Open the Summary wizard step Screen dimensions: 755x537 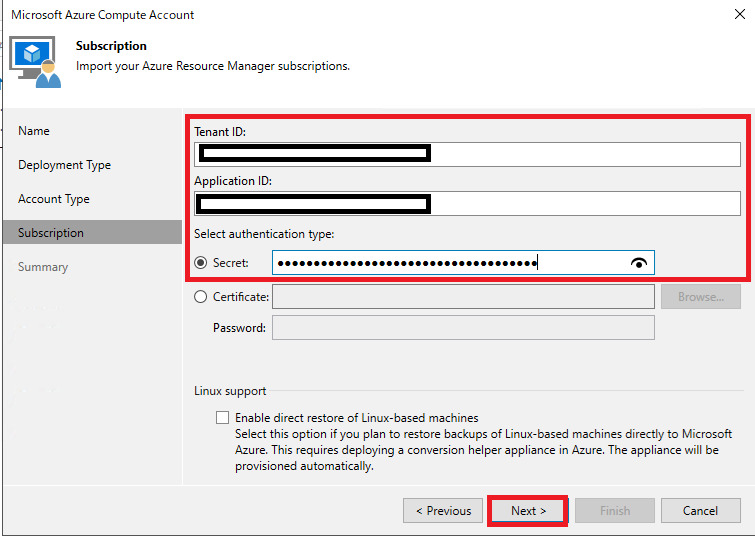pos(43,267)
